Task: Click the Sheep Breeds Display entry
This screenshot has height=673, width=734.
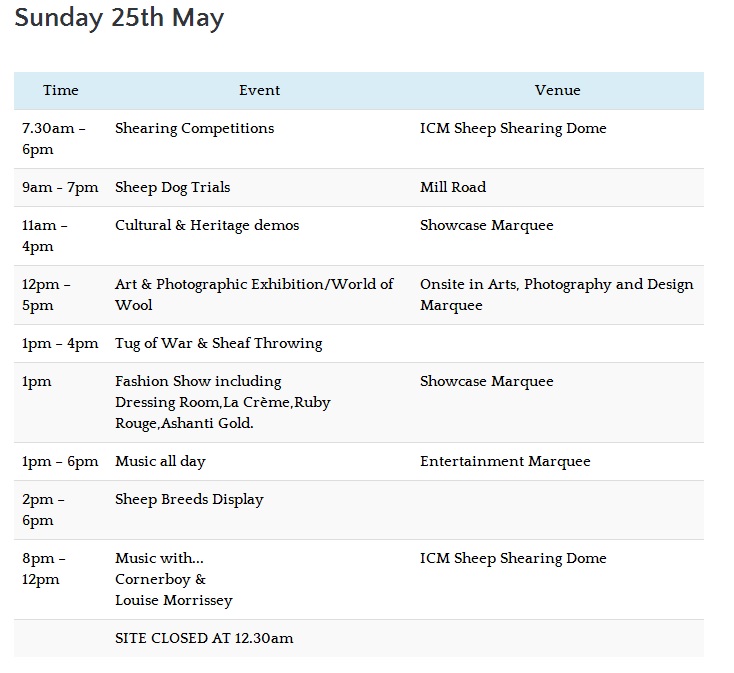Action: [x=189, y=499]
